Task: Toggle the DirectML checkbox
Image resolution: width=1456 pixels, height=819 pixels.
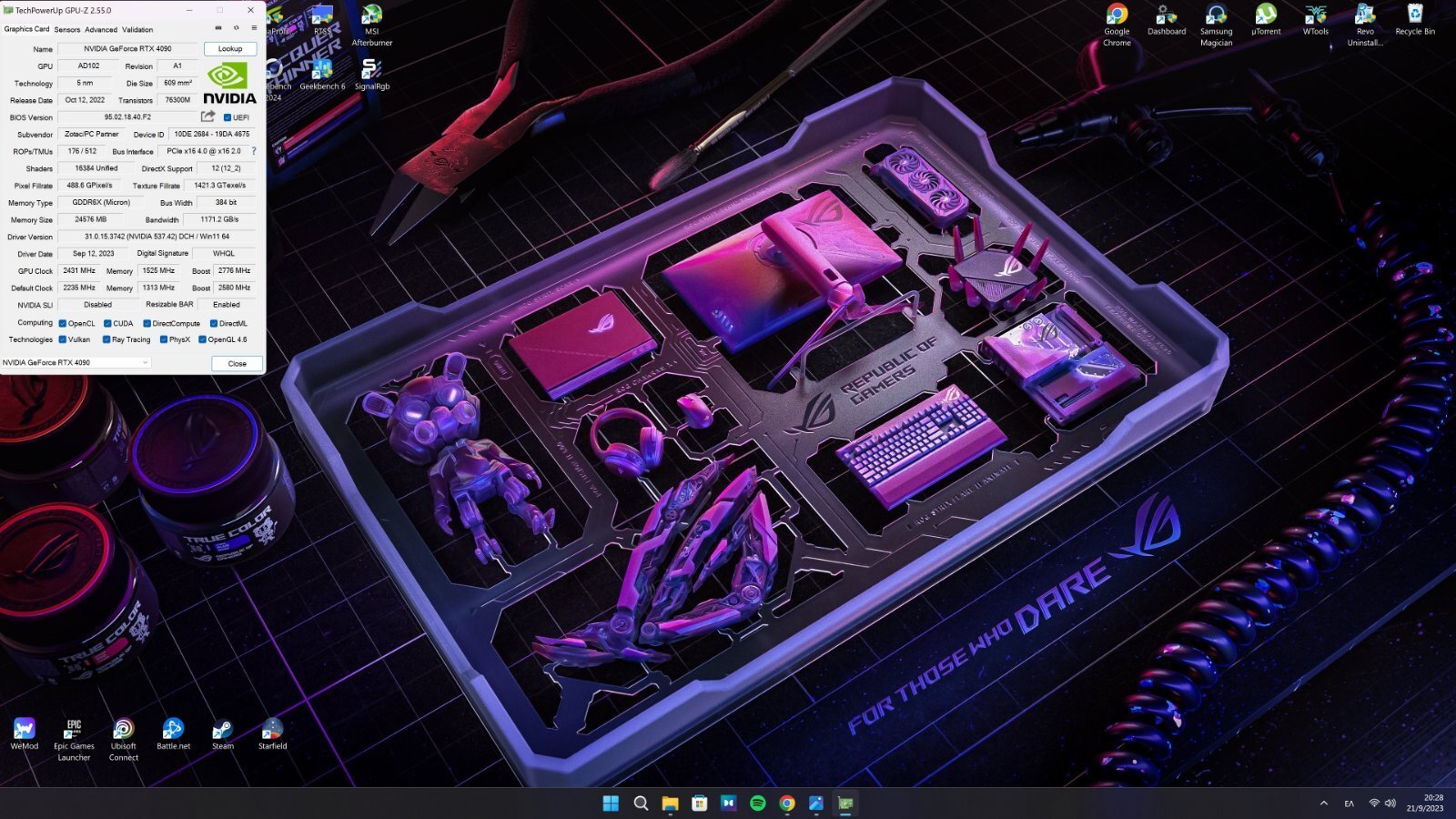Action: 214,323
